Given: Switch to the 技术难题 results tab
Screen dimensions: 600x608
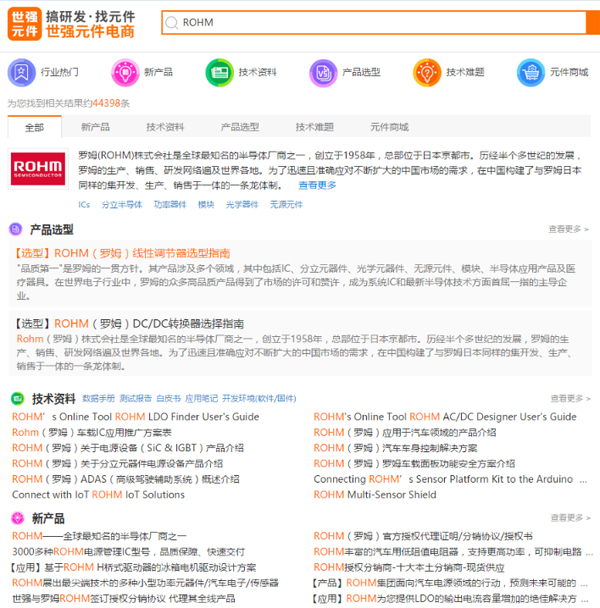Looking at the screenshot, I should 315,127.
